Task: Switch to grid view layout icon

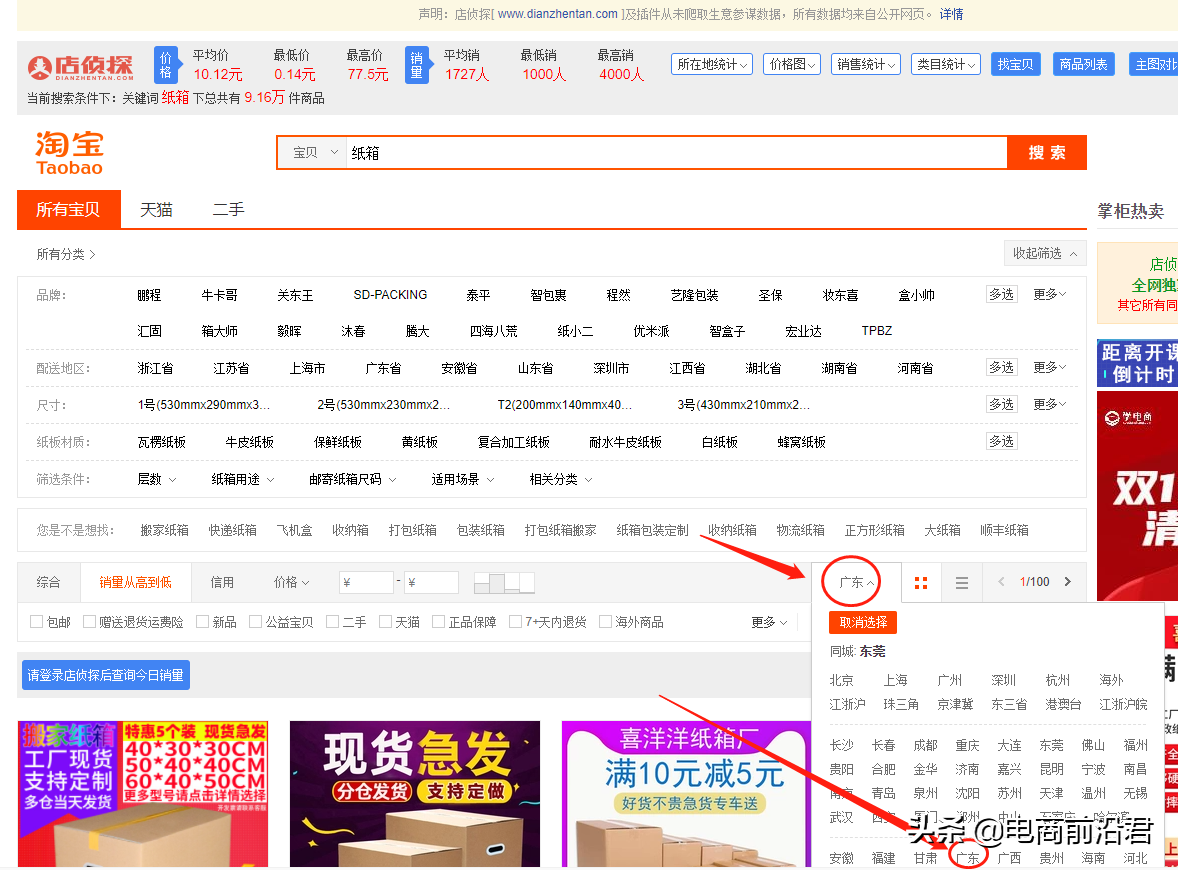Action: coord(921,583)
